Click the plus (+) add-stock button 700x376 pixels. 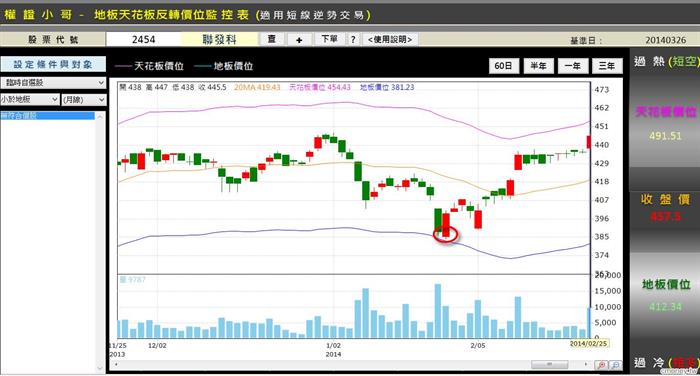299,40
